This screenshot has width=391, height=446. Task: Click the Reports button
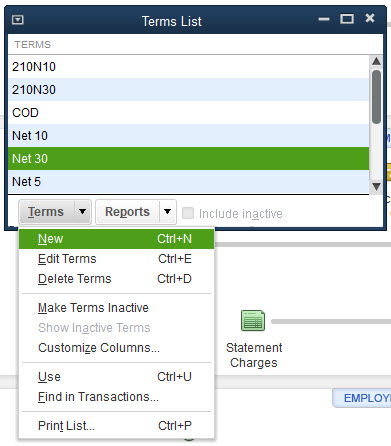tap(127, 211)
